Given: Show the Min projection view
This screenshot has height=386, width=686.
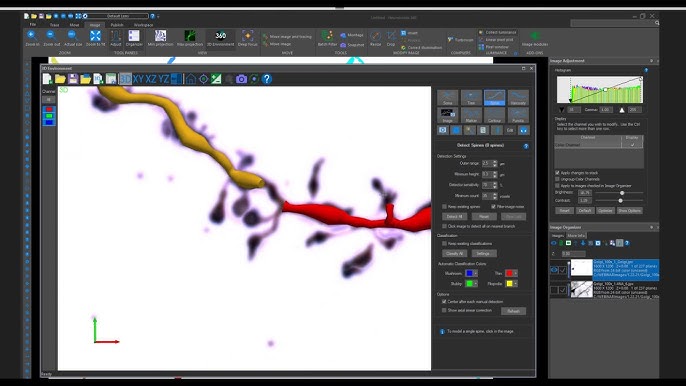Looking at the screenshot, I should (160, 38).
